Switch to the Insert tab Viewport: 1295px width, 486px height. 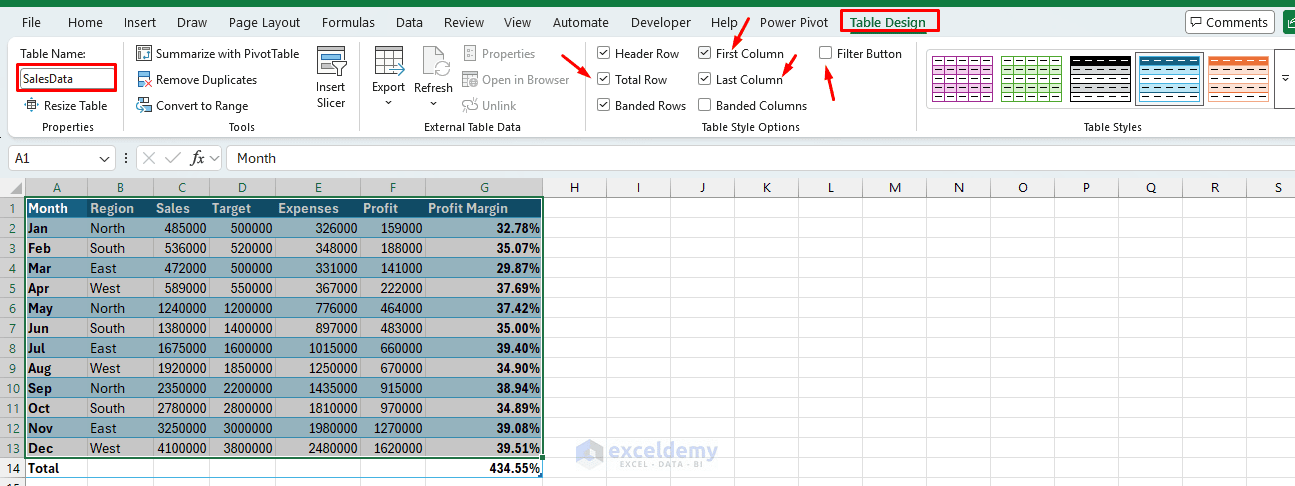pyautogui.click(x=140, y=22)
